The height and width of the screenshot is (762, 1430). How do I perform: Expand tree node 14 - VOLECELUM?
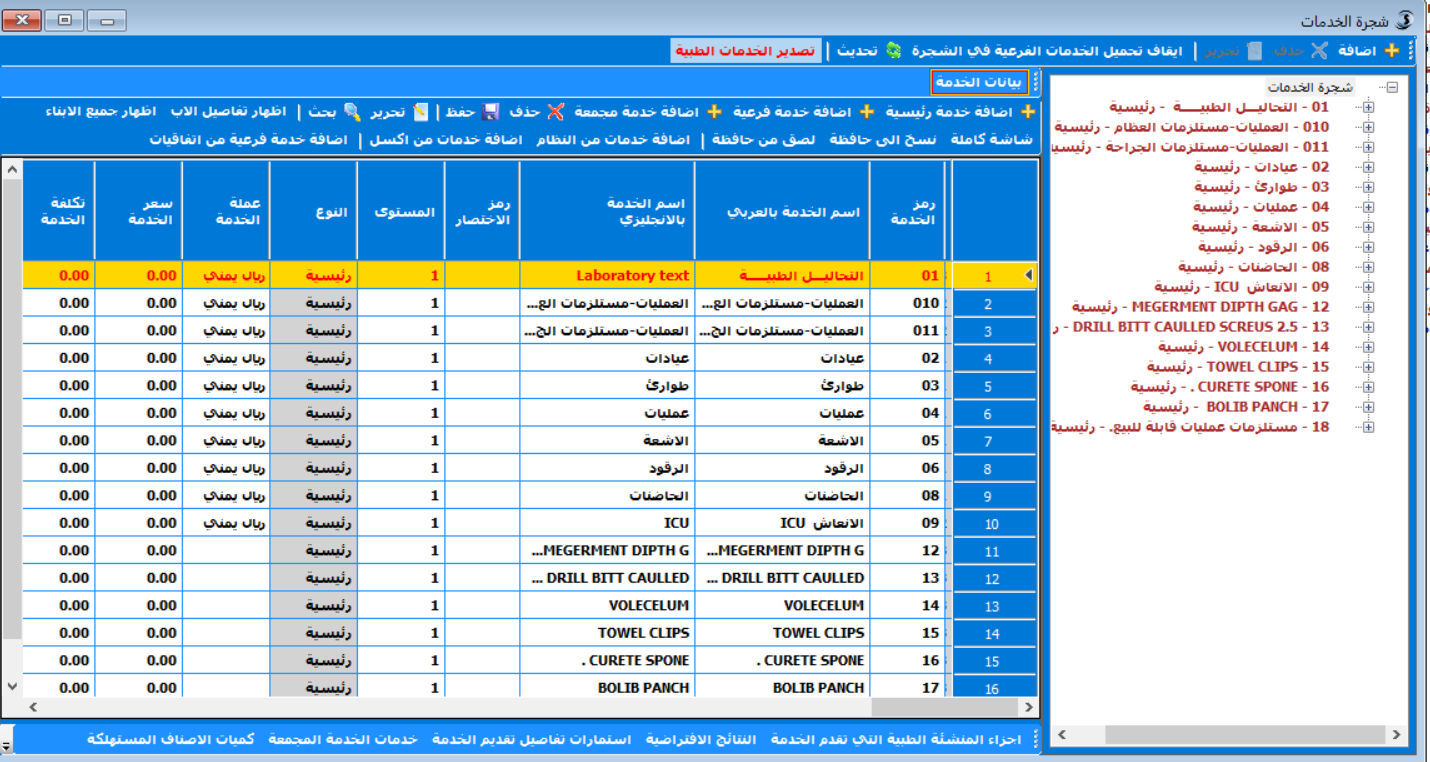click(1368, 347)
